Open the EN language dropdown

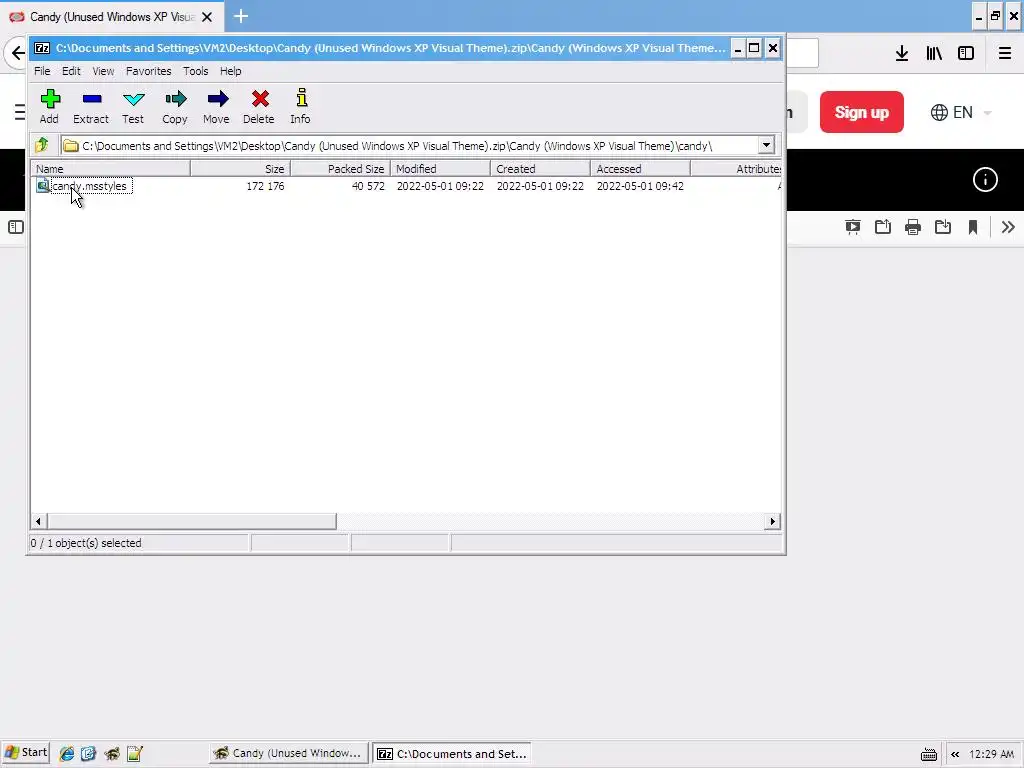[x=961, y=112]
